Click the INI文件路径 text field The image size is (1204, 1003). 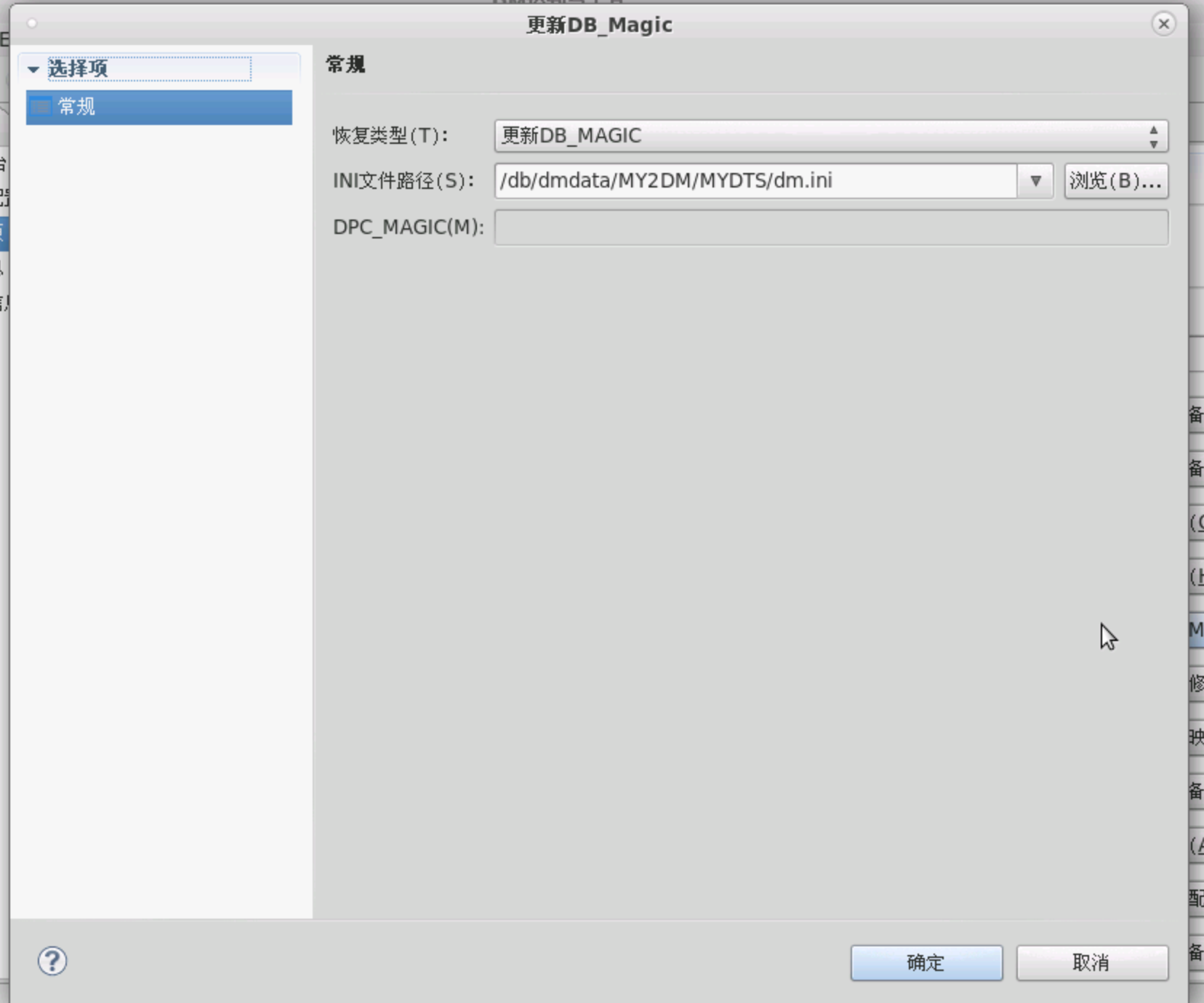pyautogui.click(x=755, y=180)
